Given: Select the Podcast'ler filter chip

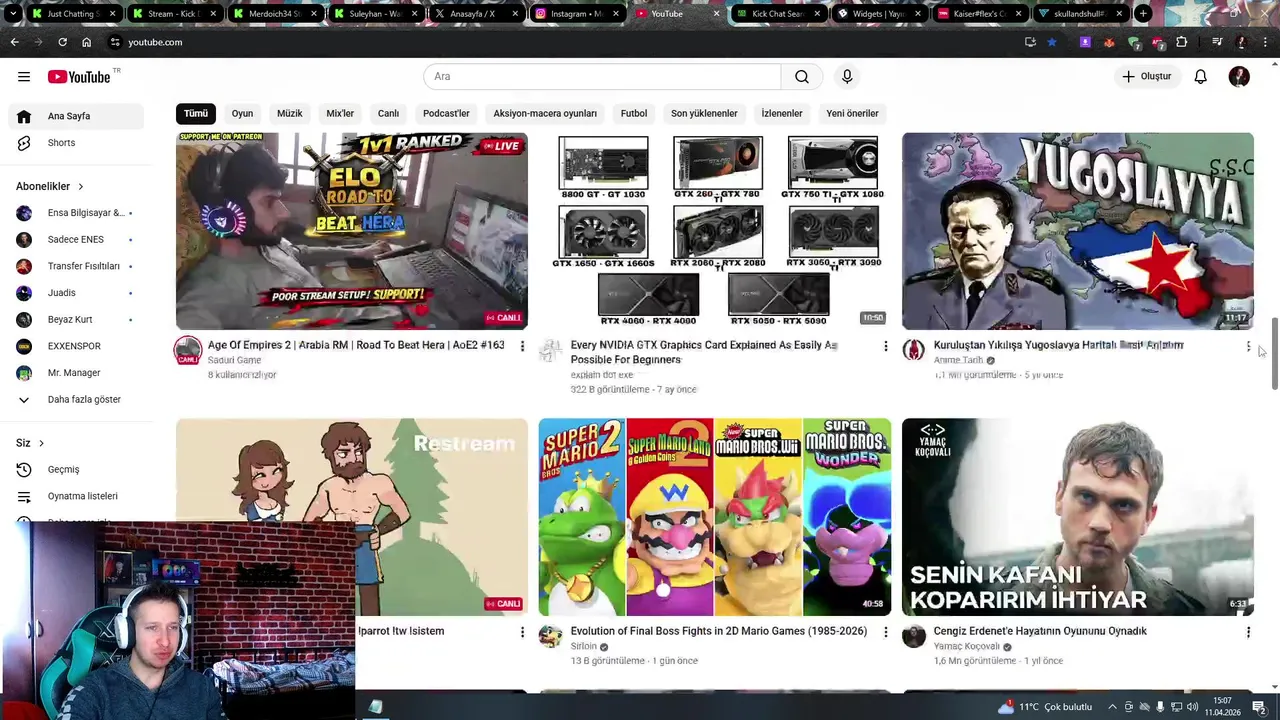Looking at the screenshot, I should point(446,114).
